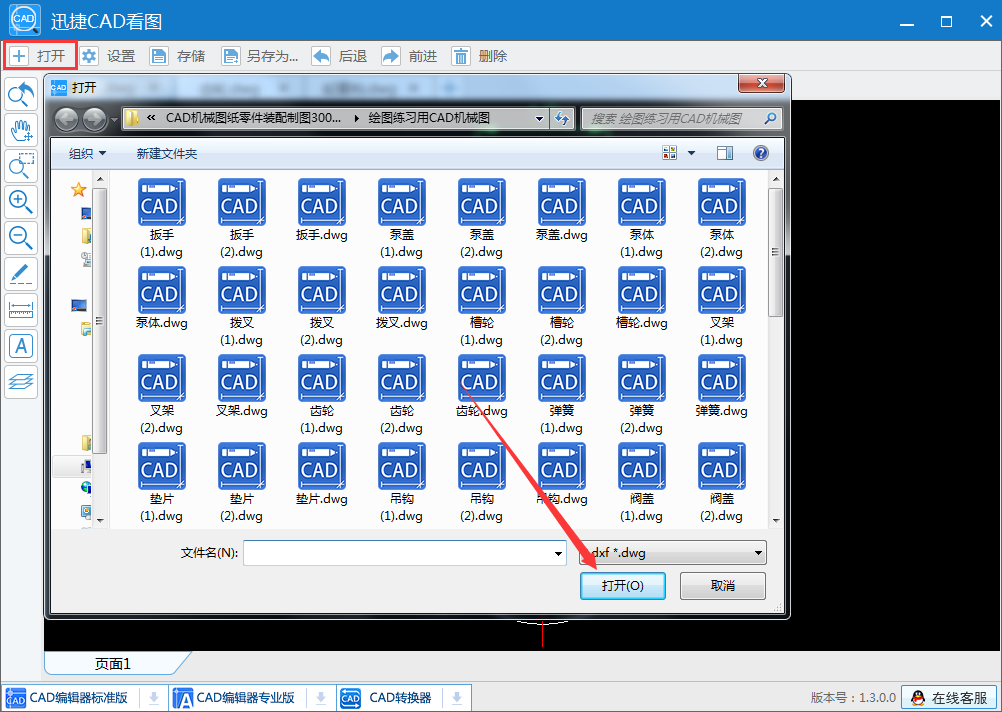
Task: Expand the filename history dropdown arrow
Action: (x=558, y=553)
